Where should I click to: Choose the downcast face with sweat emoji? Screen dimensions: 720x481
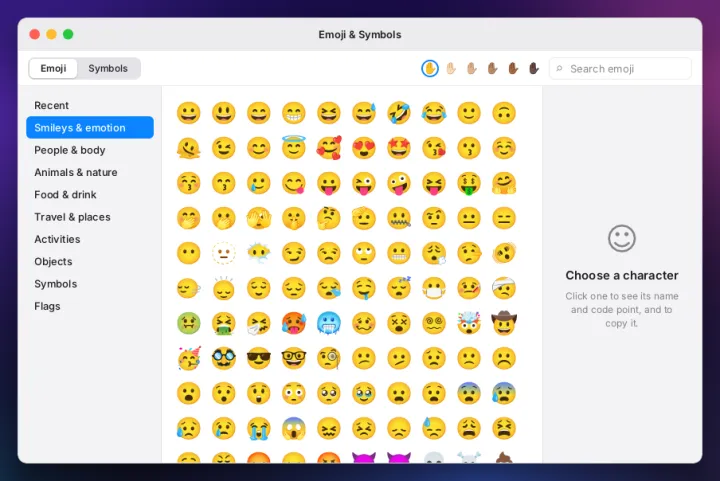[434, 429]
